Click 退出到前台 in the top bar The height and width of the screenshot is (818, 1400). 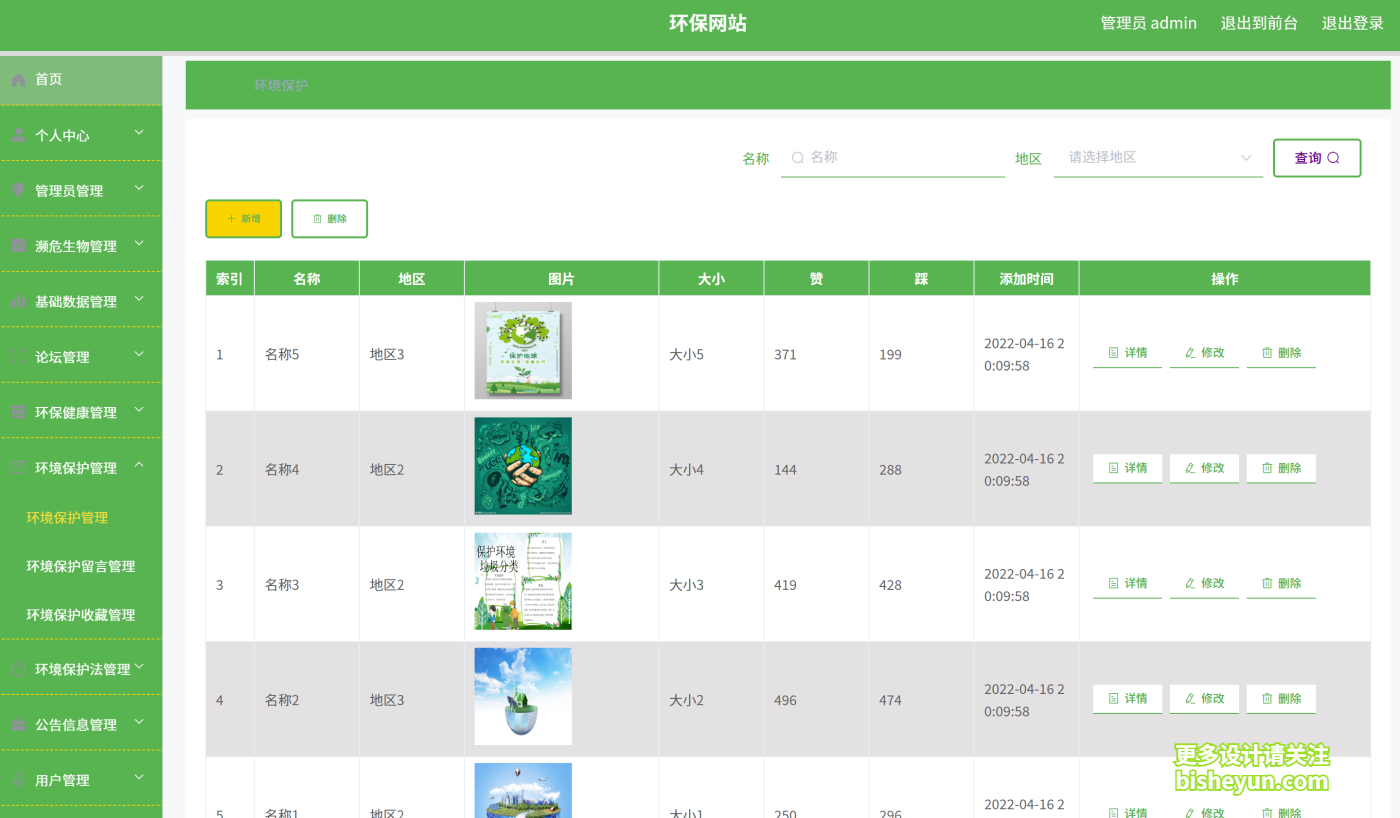1259,22
